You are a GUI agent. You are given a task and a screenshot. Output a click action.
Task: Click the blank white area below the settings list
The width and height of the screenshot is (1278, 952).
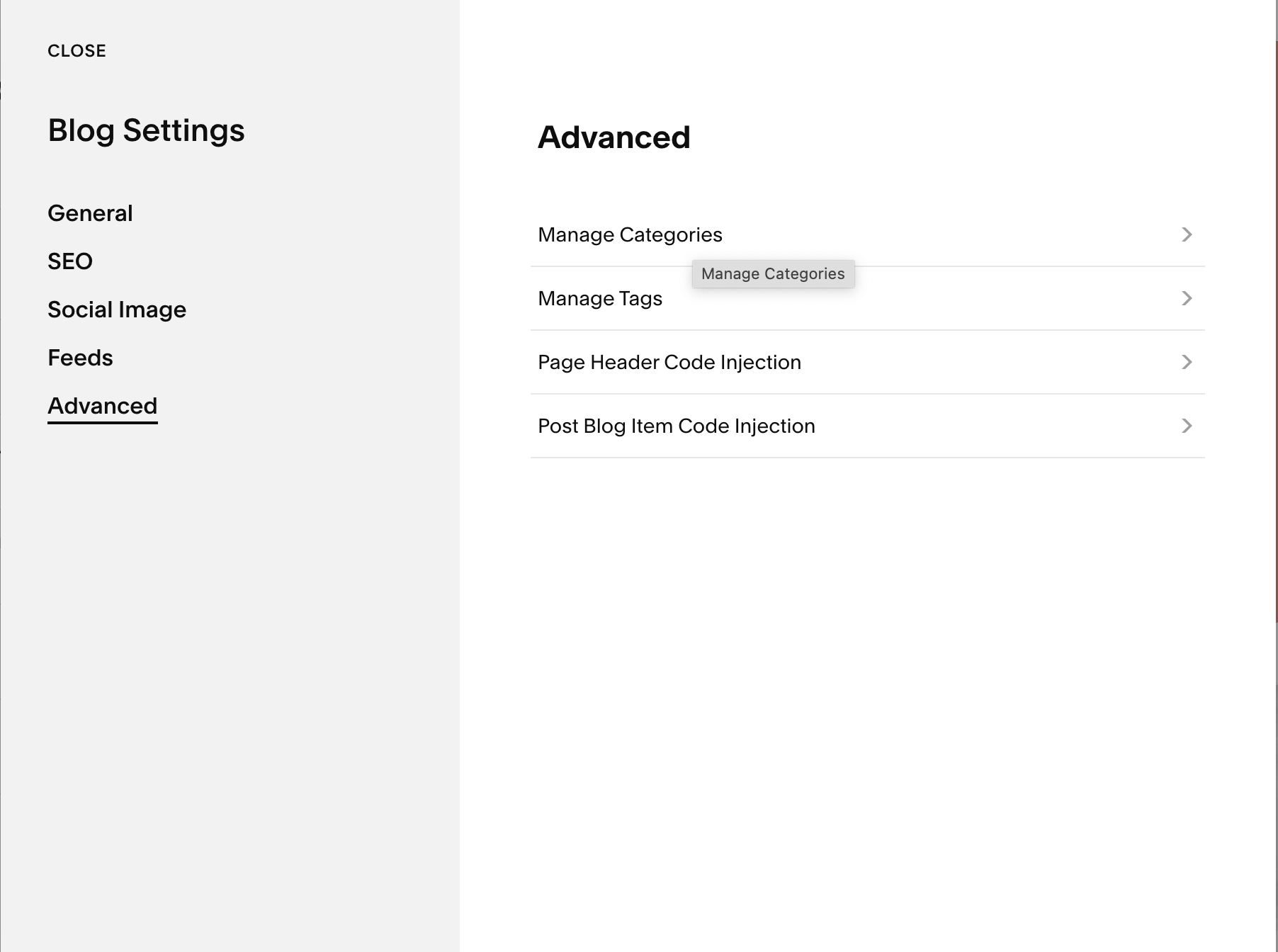tap(867, 701)
